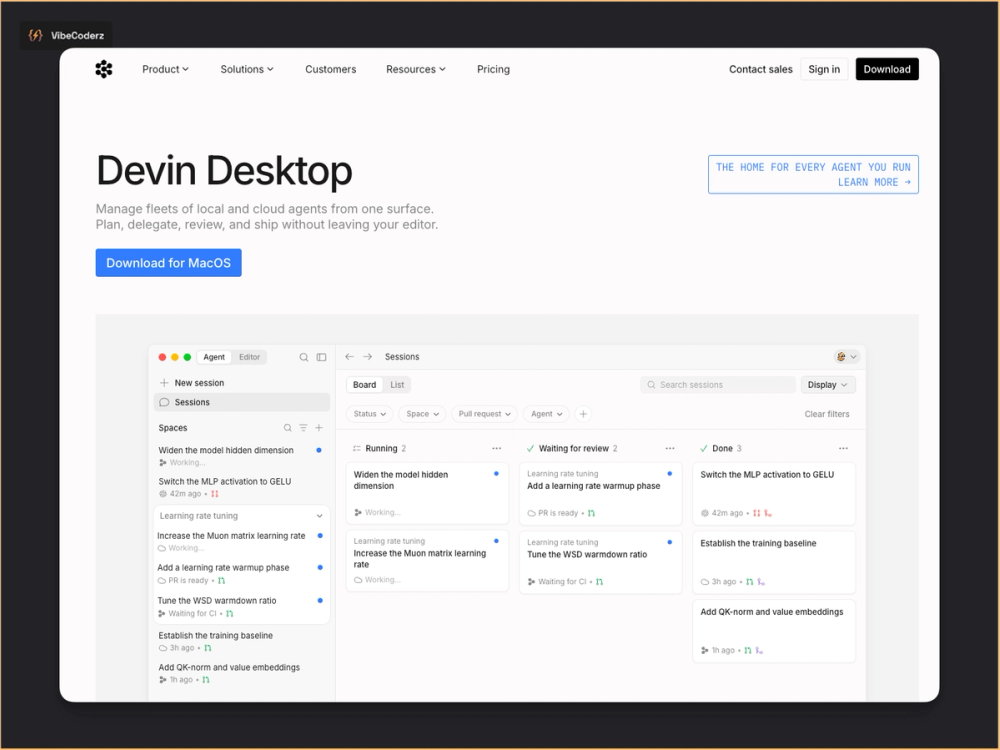Click the Sign in button
Screen dimensions: 1000x750
(x=824, y=69)
